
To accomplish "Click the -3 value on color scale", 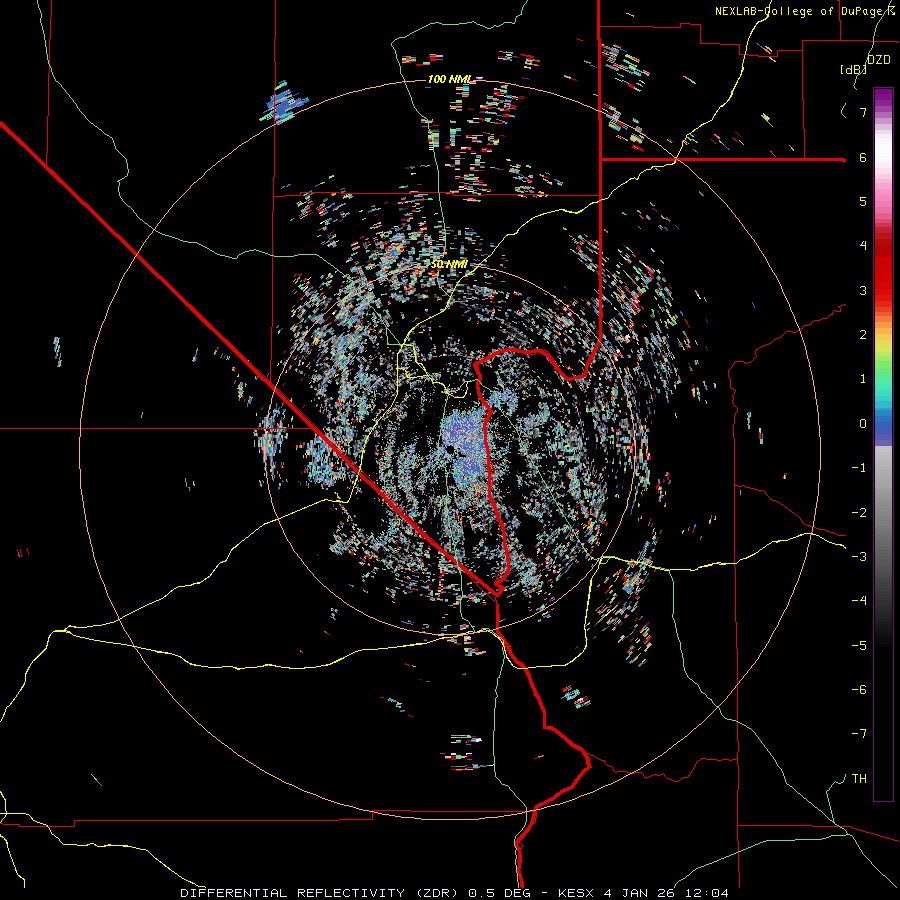I will click(859, 557).
